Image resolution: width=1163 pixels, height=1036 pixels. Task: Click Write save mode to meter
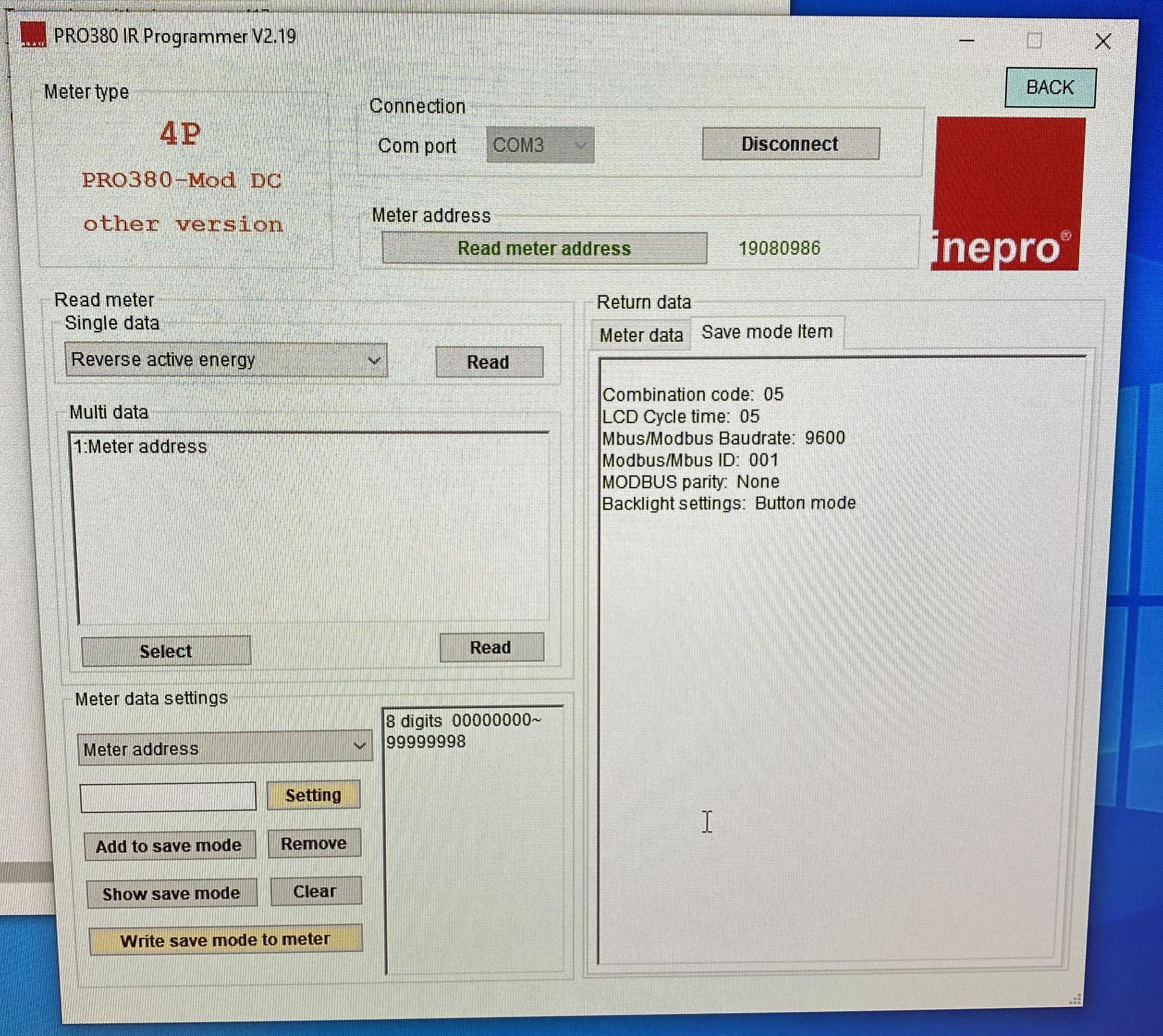pyautogui.click(x=226, y=939)
